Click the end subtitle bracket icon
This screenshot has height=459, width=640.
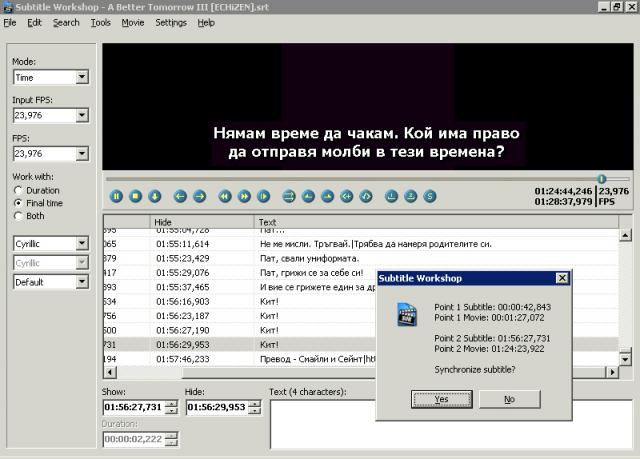tap(366, 197)
